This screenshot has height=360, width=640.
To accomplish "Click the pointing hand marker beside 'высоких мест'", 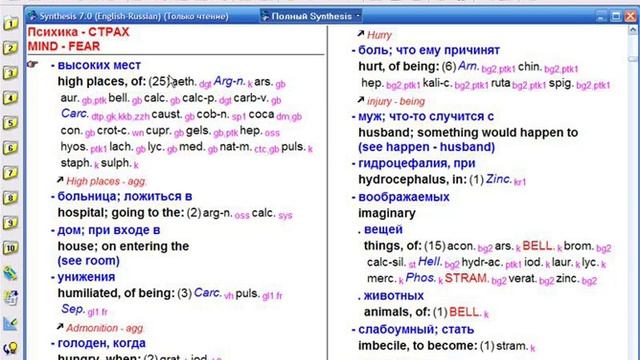I will (33, 64).
